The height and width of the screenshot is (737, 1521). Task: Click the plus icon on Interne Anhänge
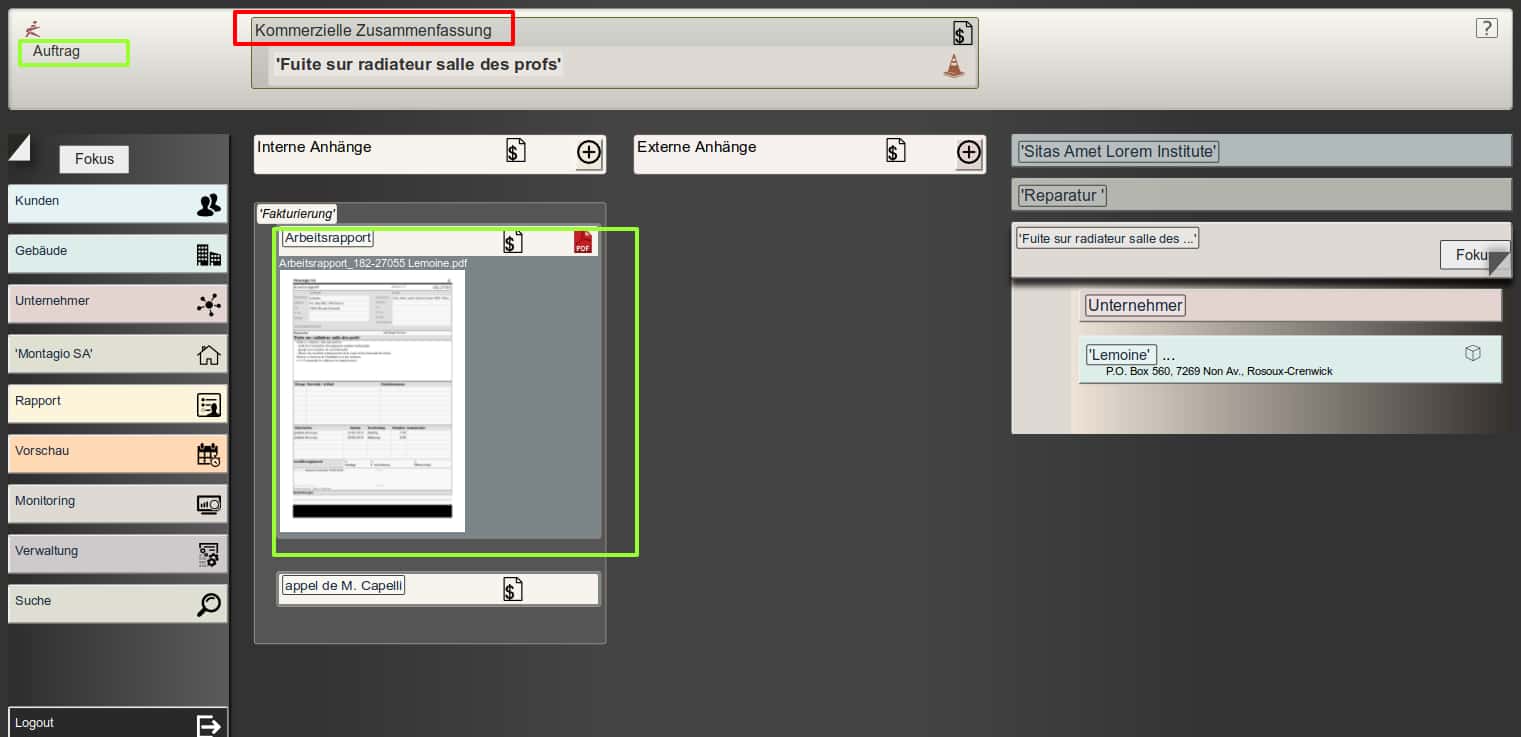(589, 152)
